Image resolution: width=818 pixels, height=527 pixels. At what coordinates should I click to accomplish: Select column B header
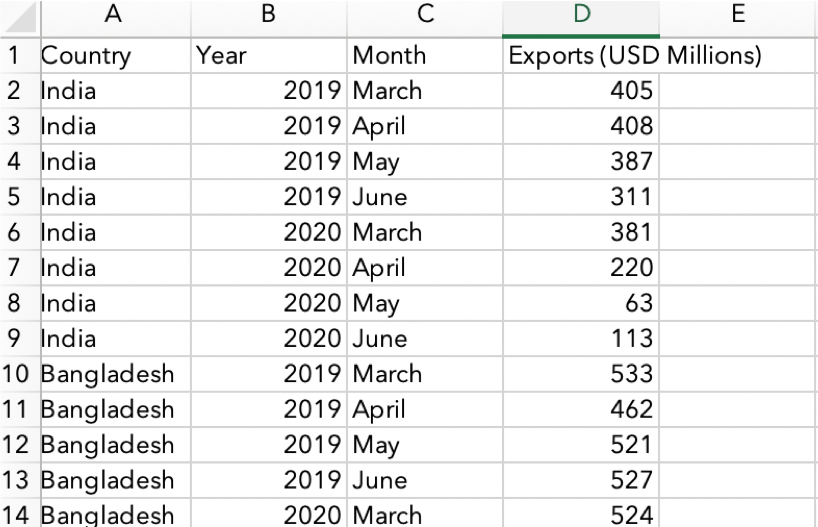(x=268, y=15)
